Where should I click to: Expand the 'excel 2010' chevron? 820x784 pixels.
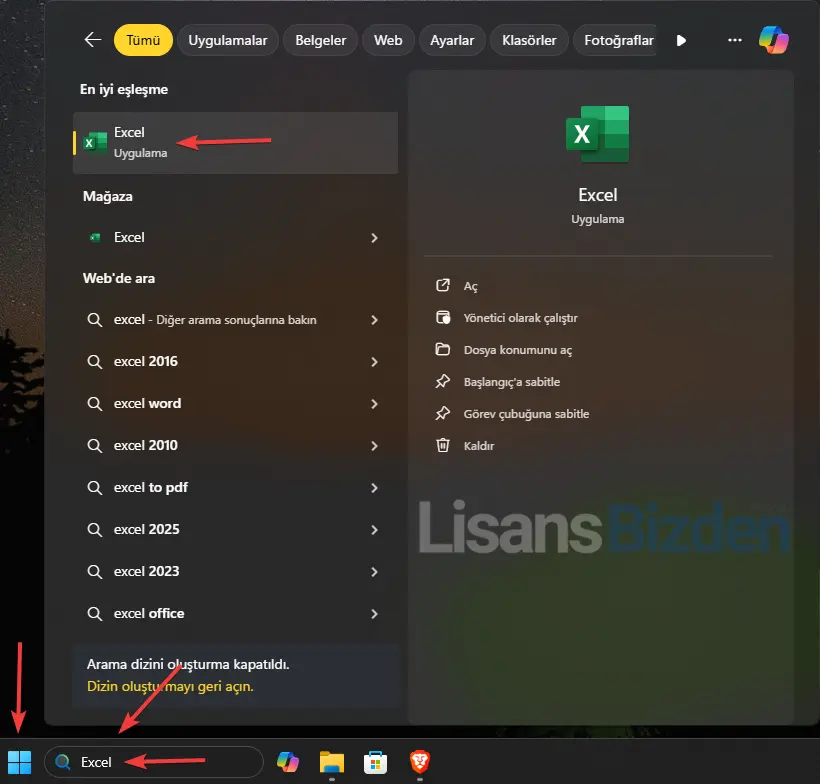coord(374,446)
